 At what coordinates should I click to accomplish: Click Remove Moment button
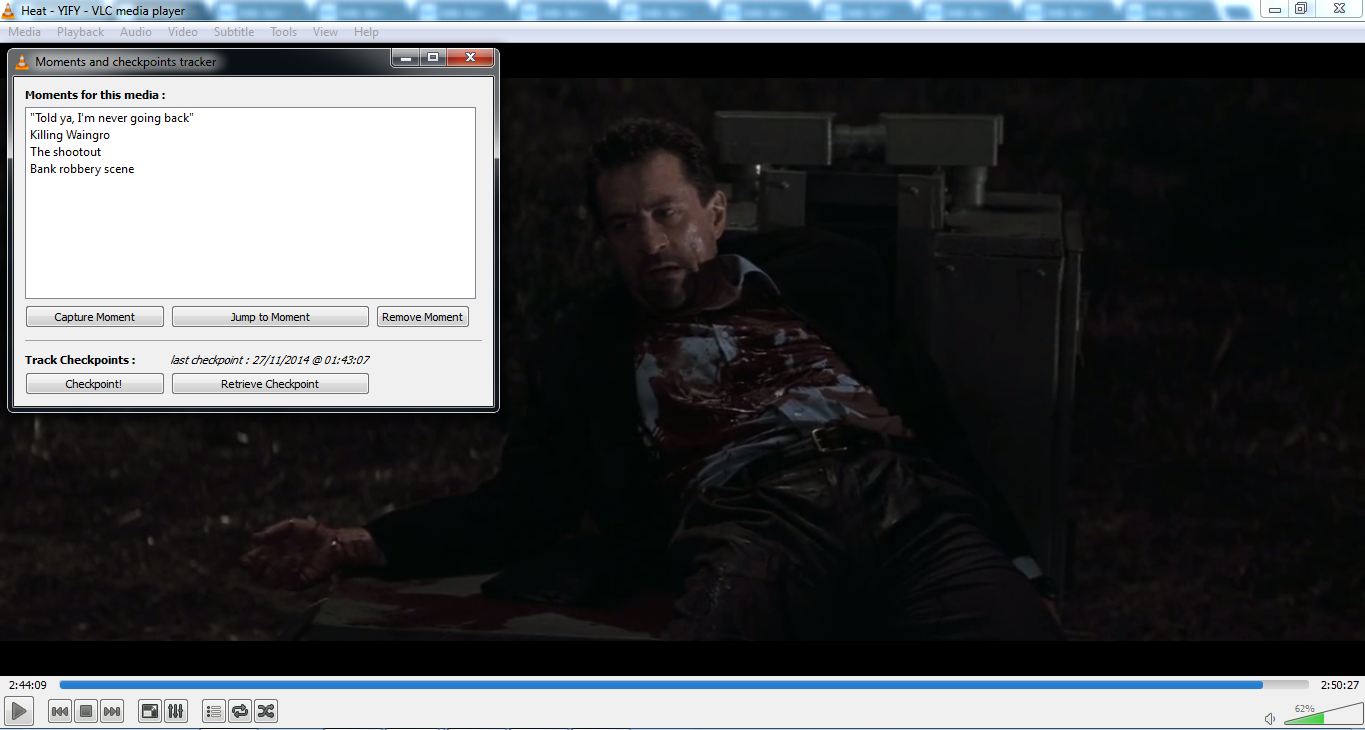(422, 317)
